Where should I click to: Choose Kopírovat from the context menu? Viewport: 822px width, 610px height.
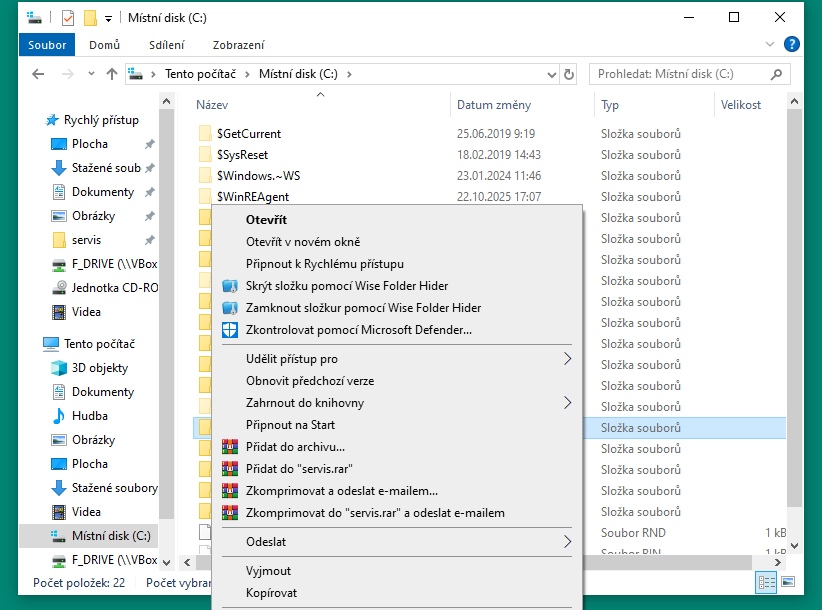coord(271,593)
